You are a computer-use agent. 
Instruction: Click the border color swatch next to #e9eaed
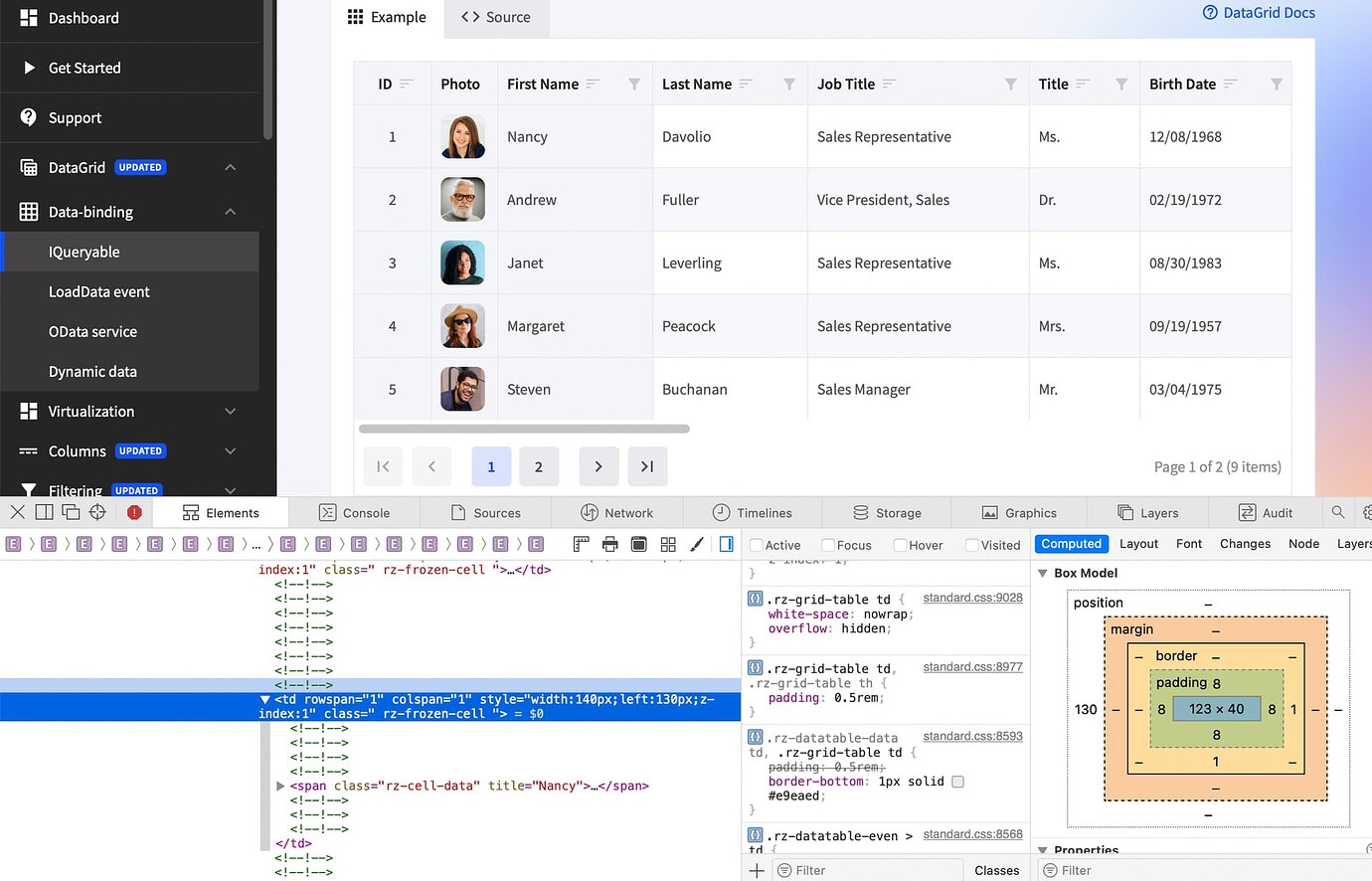pyautogui.click(x=957, y=782)
